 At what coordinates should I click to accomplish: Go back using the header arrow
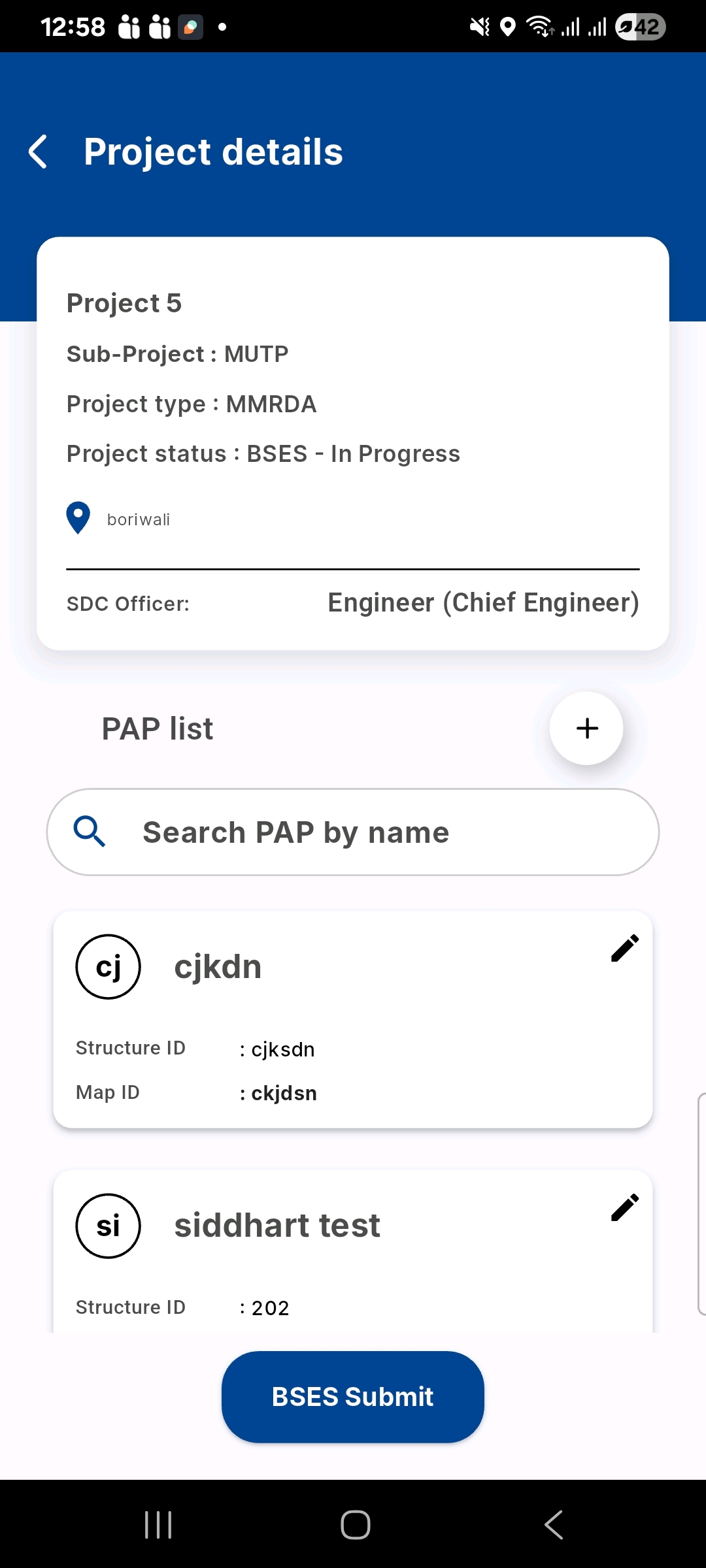pyautogui.click(x=39, y=152)
